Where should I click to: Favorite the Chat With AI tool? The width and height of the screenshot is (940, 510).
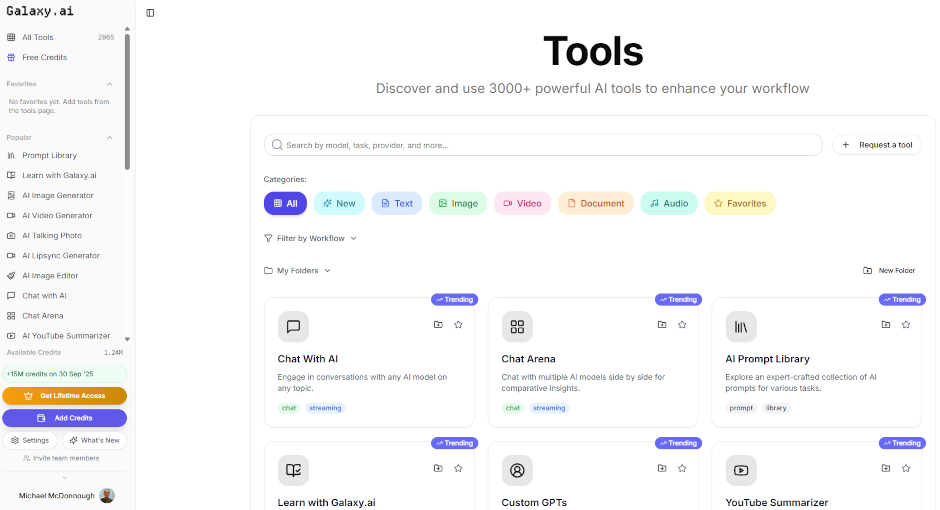point(459,325)
